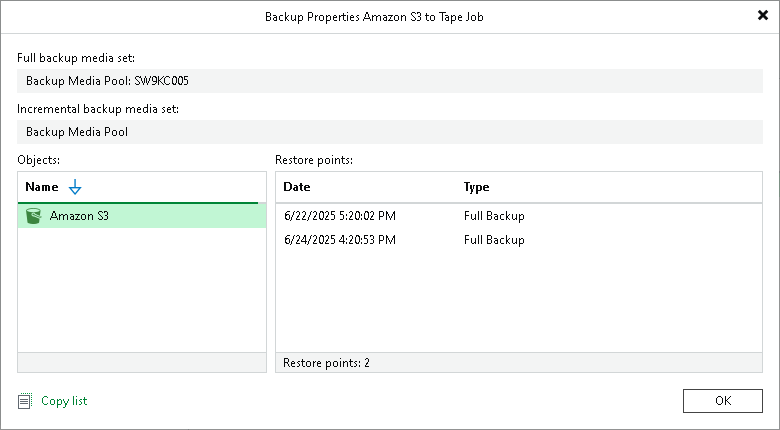
Task: Click the Restore points: label above table
Action: coord(314,160)
